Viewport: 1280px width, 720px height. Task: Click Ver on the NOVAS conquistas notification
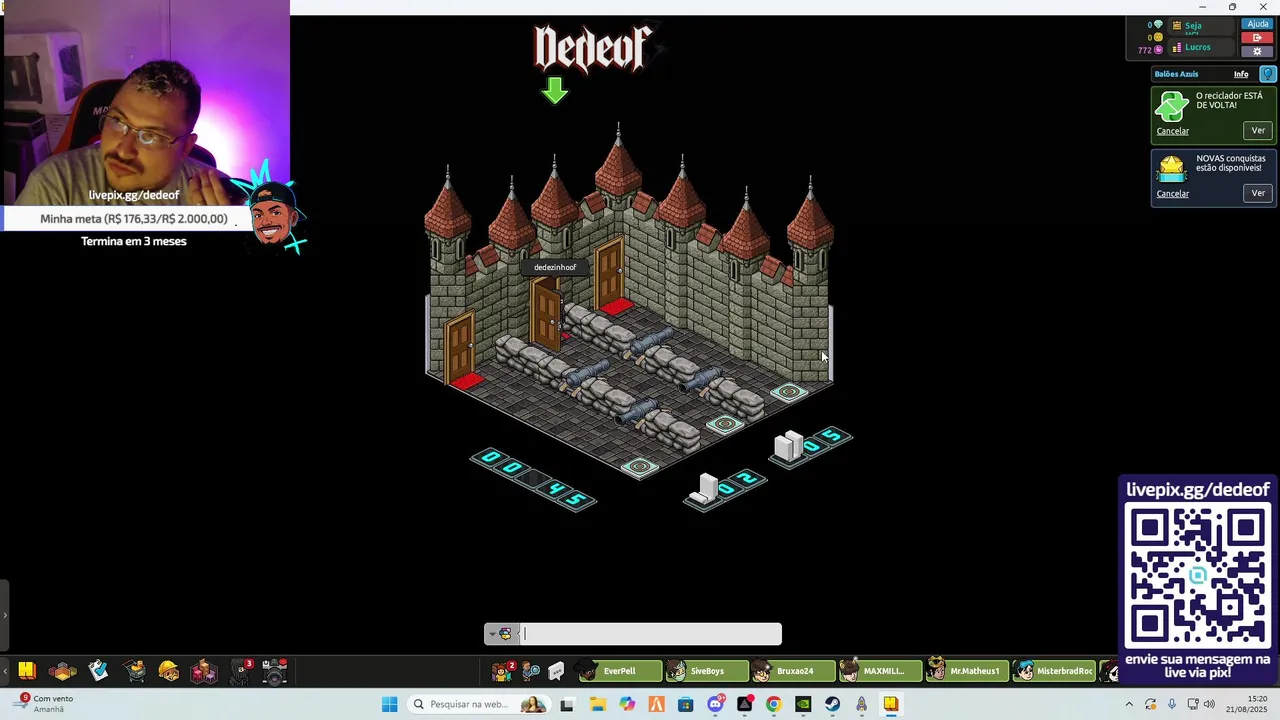(x=1258, y=193)
